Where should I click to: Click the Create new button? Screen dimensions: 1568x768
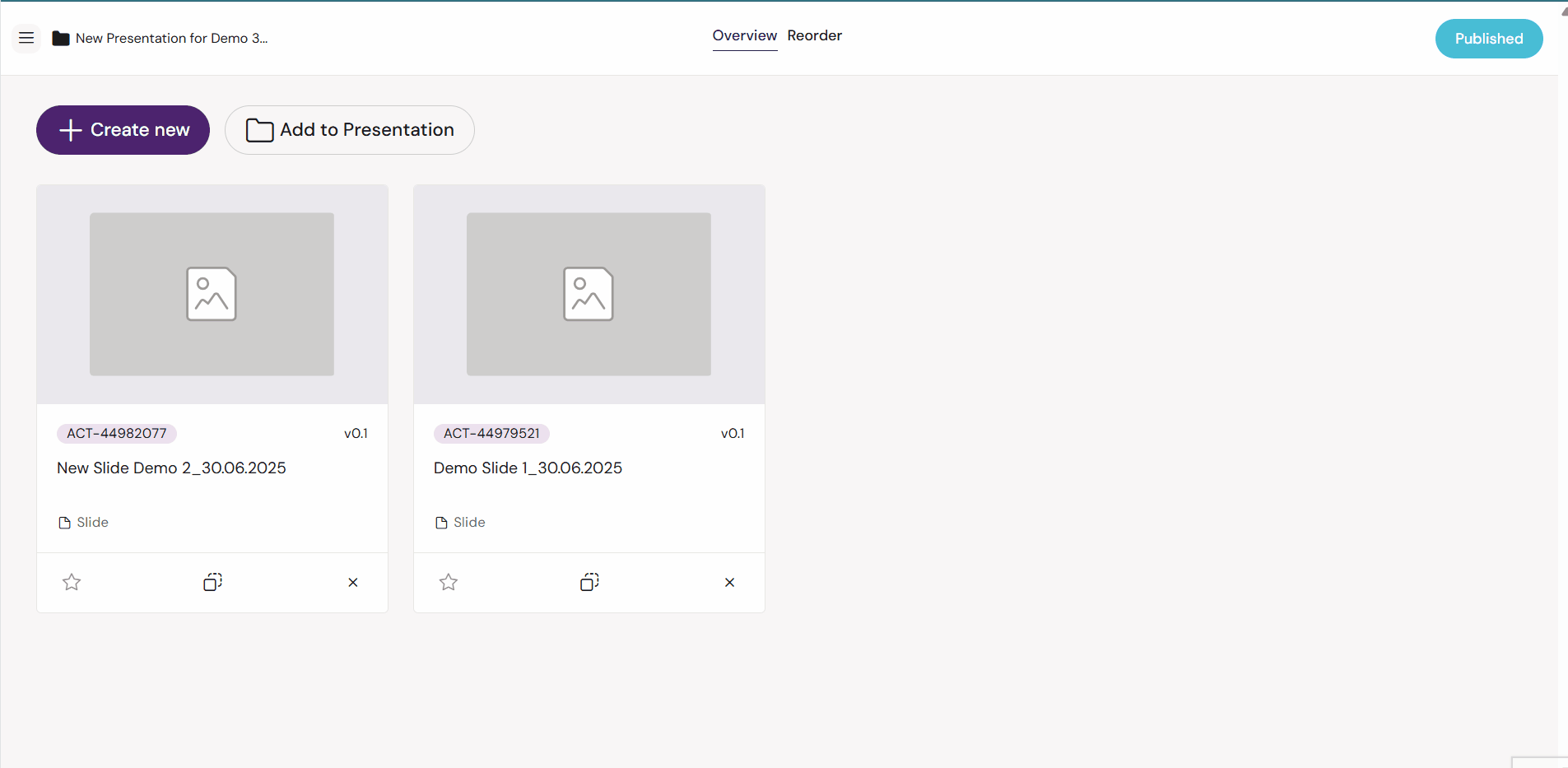123,130
